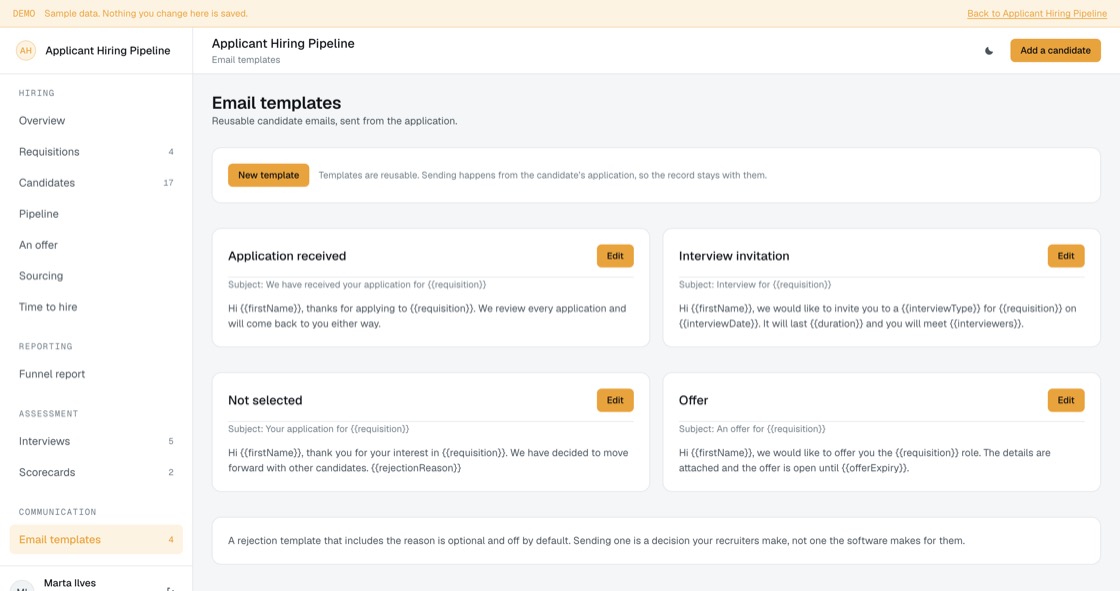Click the AH logo avatar
This screenshot has width=1120, height=591.
[x=26, y=51]
